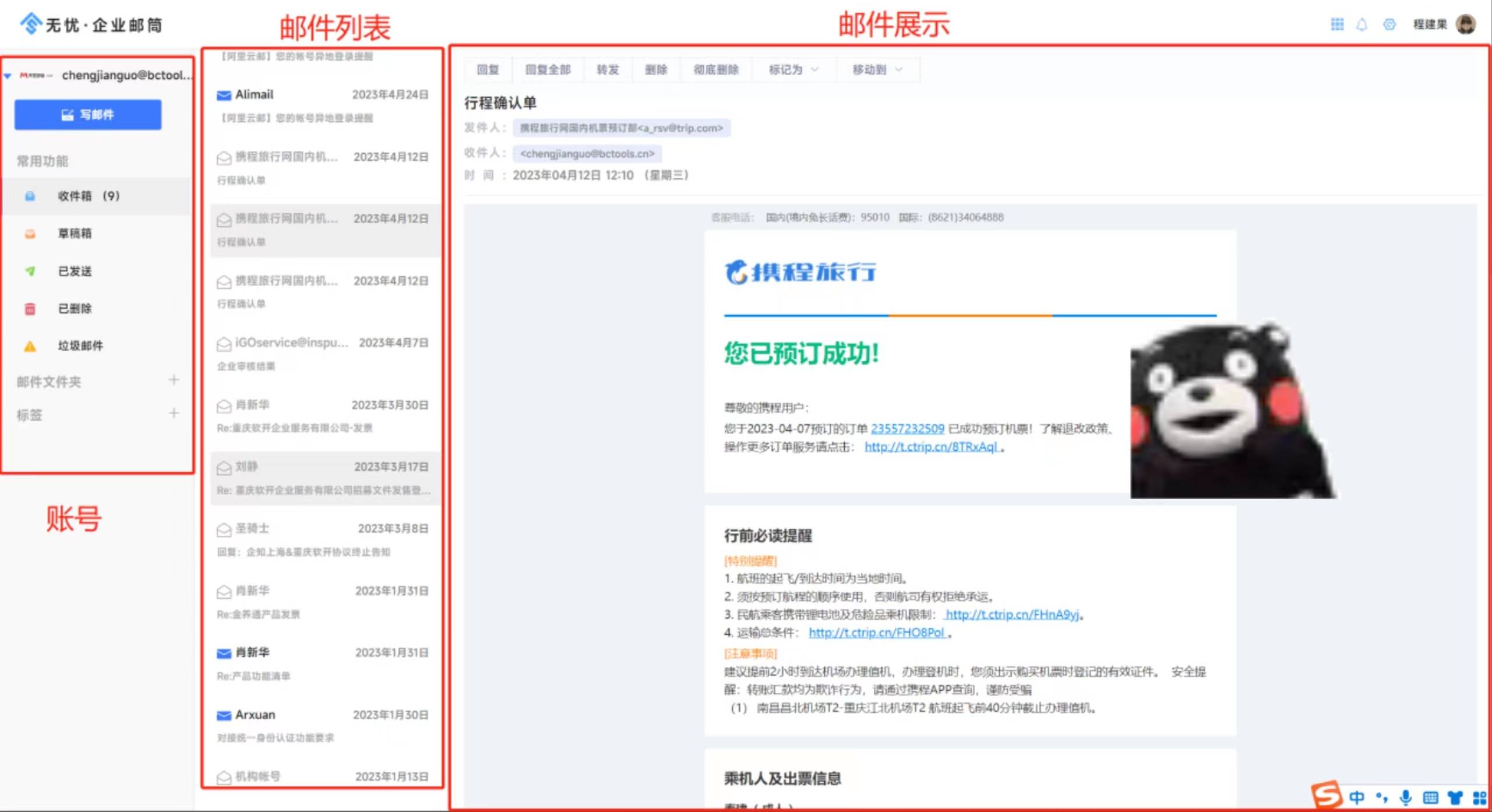
Task: Open the notifications bell icon
Action: [1362, 24]
